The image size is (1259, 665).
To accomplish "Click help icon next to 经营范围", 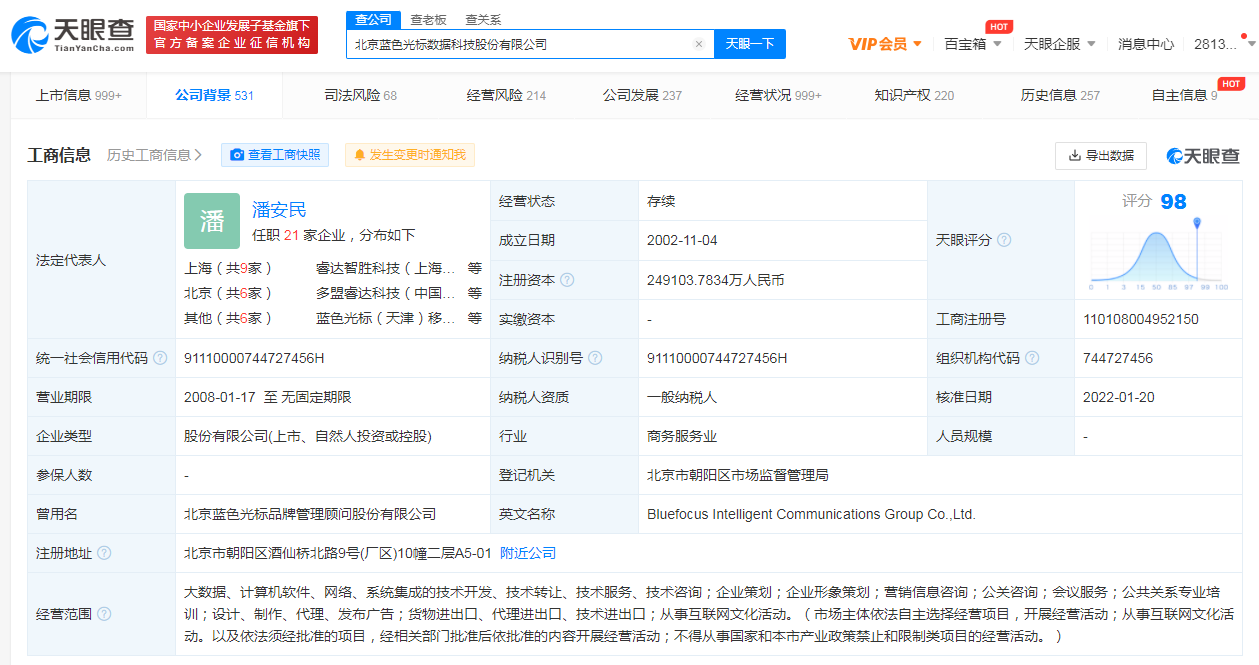I will coord(104,614).
